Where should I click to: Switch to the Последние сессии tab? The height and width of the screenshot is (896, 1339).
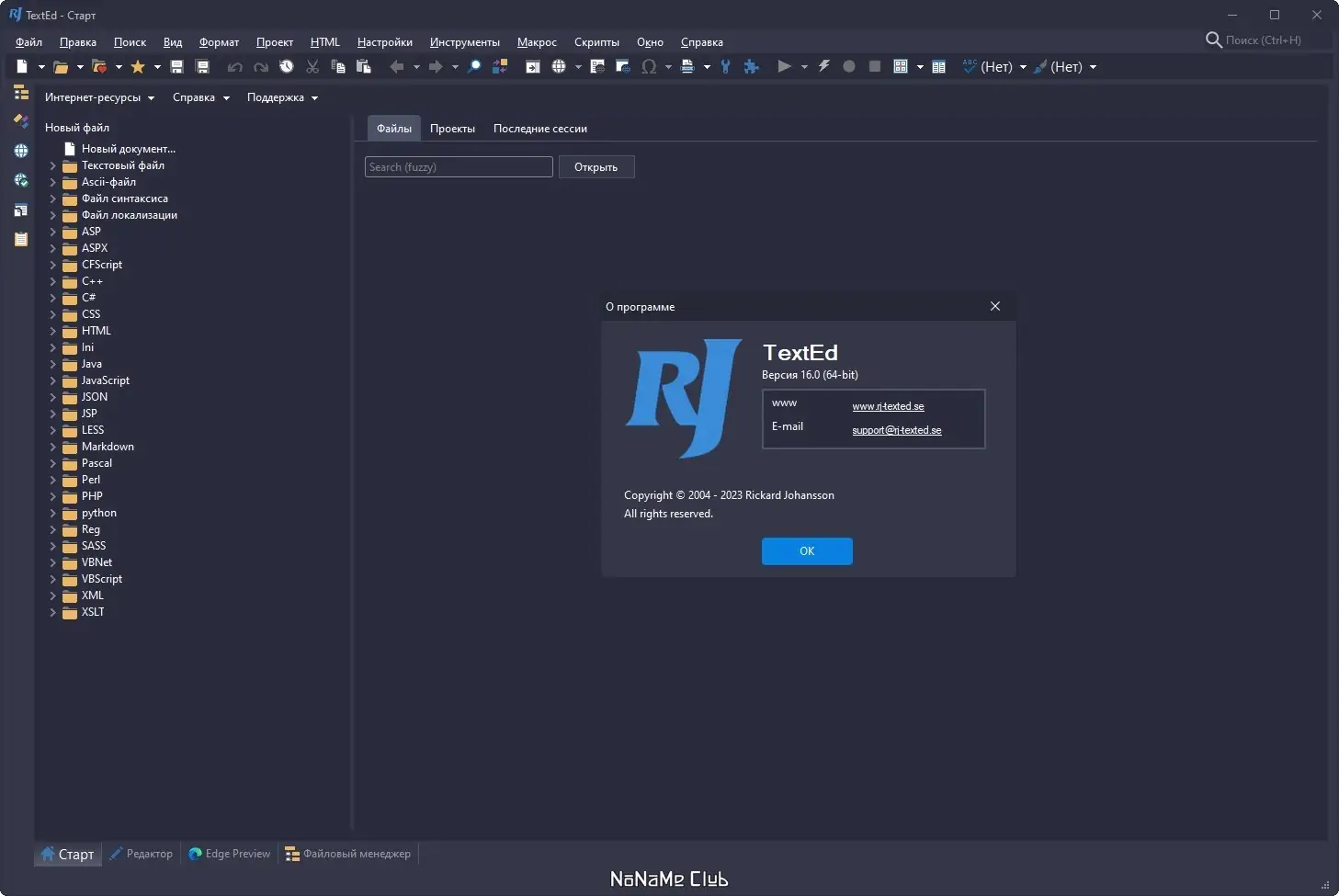tap(540, 129)
